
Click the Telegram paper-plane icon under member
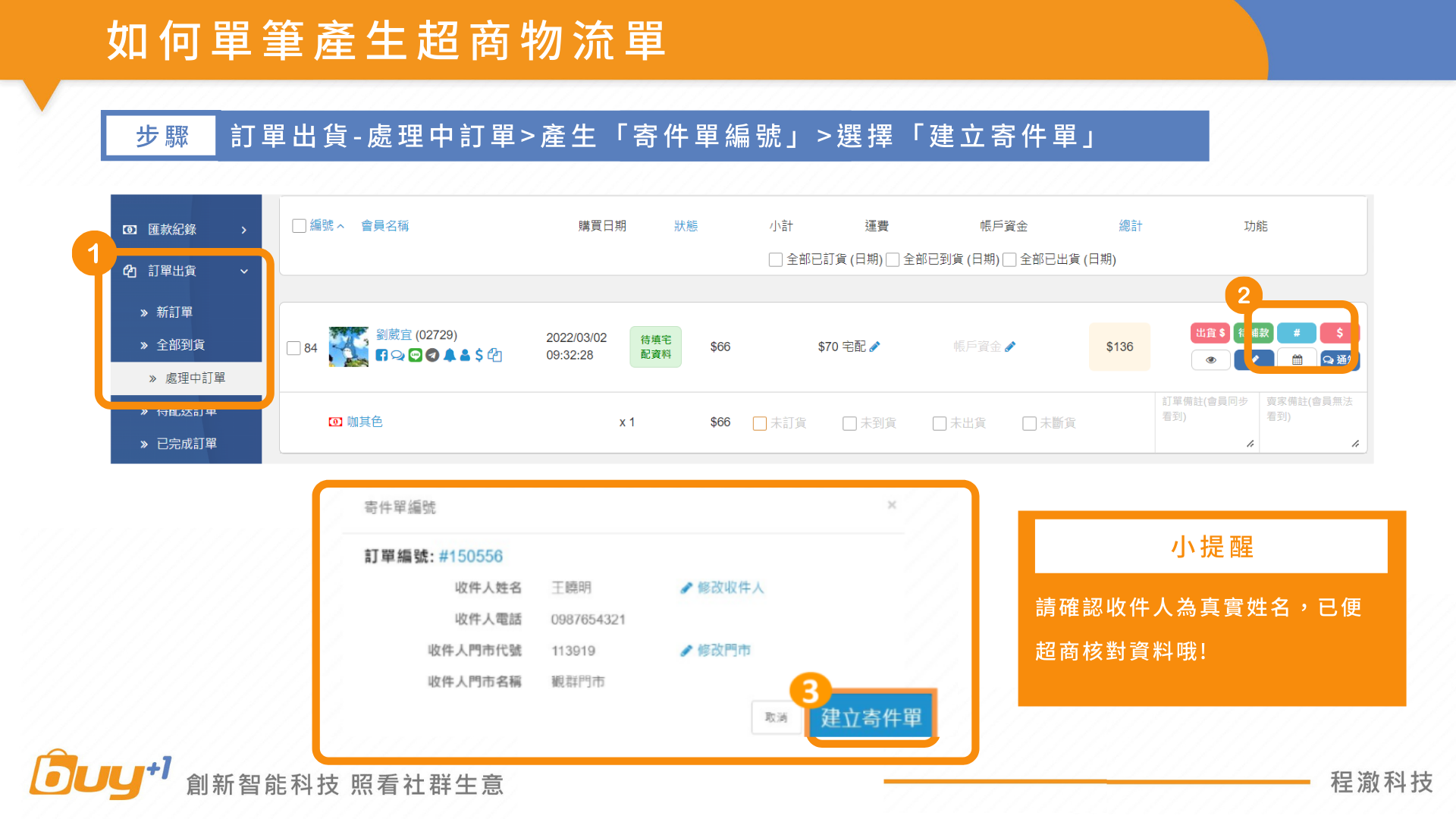pos(432,355)
